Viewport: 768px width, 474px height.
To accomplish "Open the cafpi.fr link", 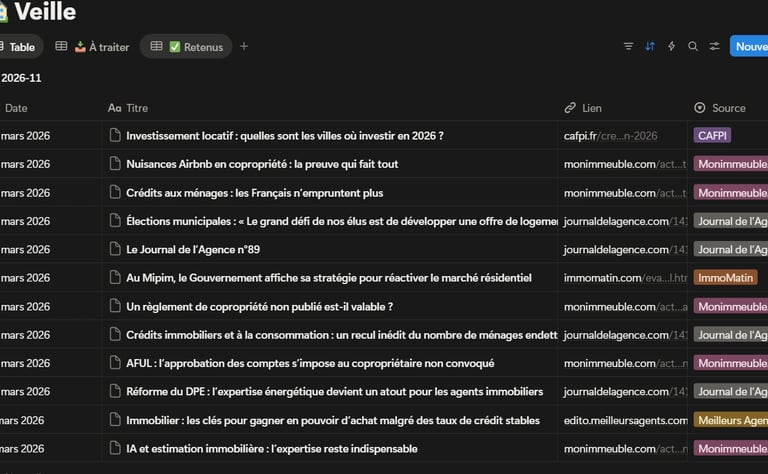I will tap(609, 135).
